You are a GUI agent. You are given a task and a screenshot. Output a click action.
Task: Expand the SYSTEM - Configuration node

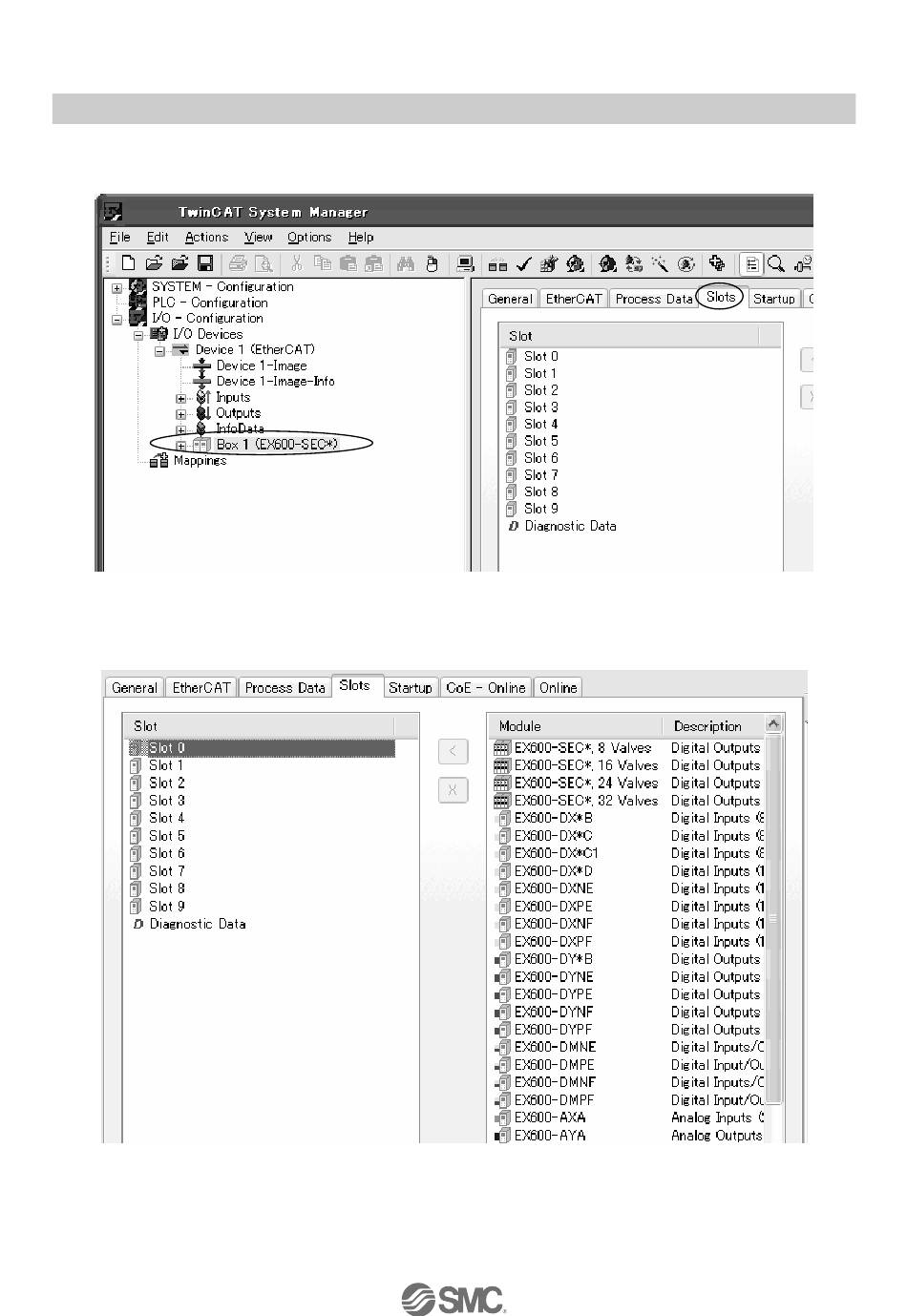117,287
